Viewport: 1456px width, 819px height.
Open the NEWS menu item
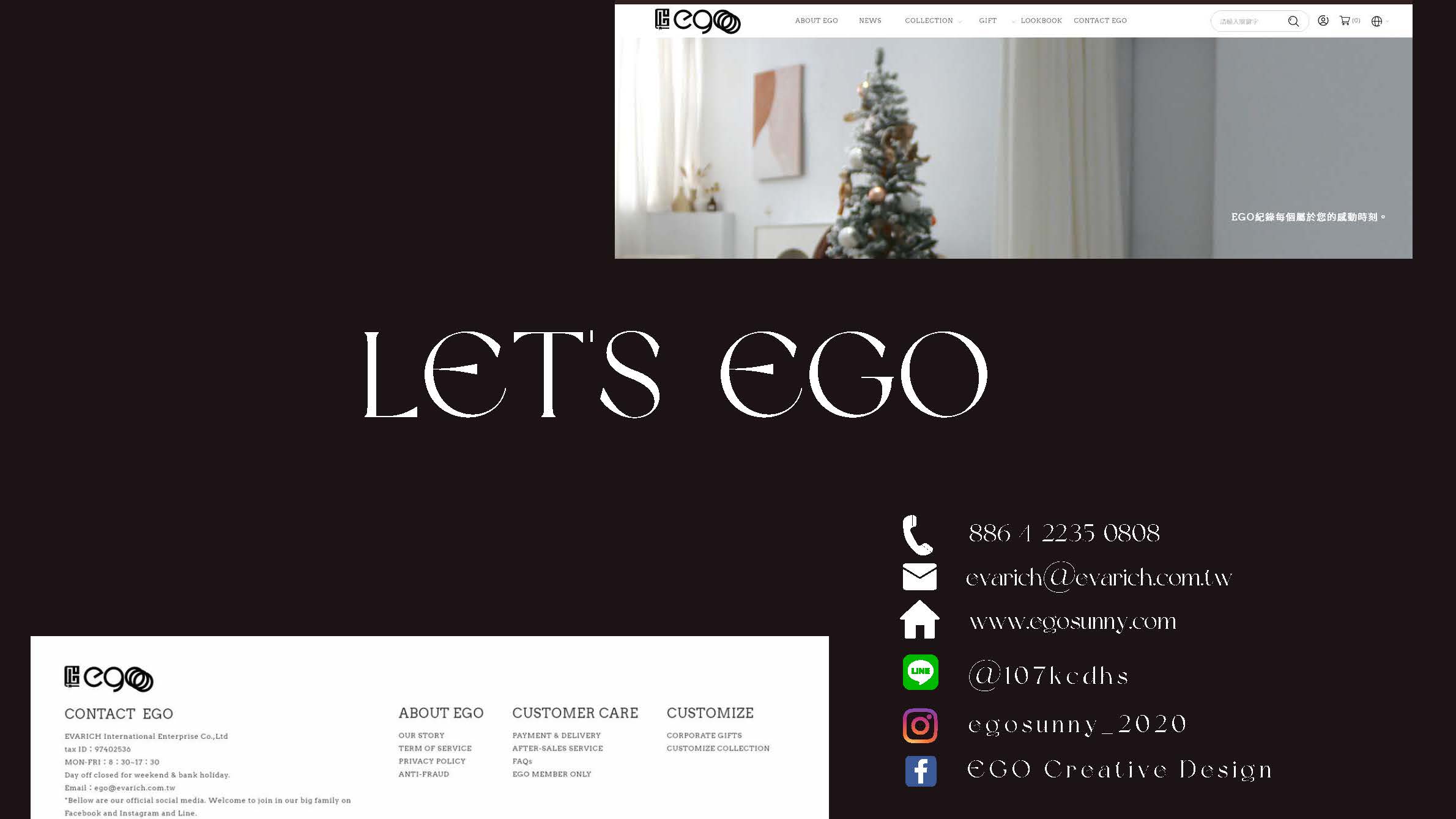[x=870, y=21]
